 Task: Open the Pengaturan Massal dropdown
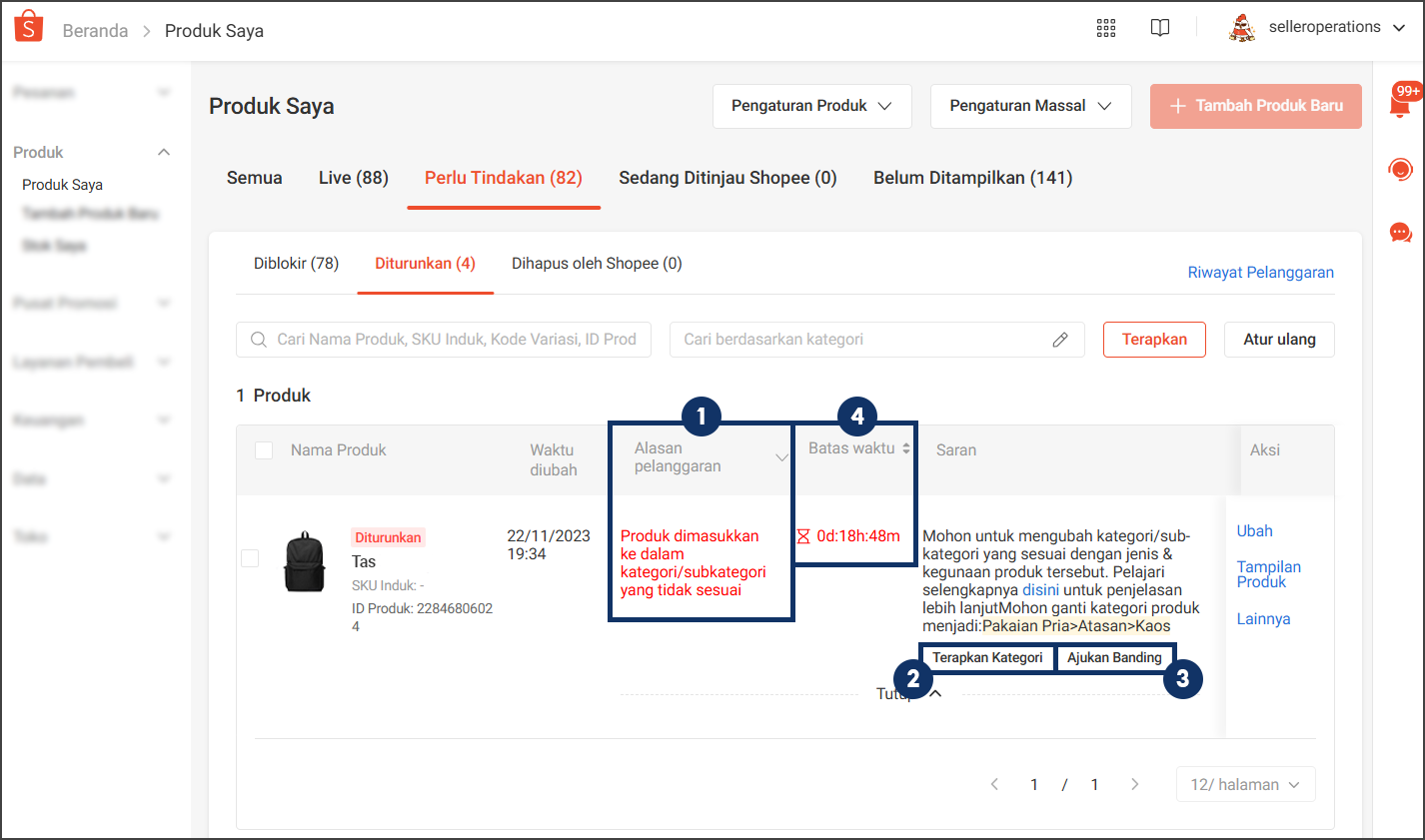point(1030,106)
